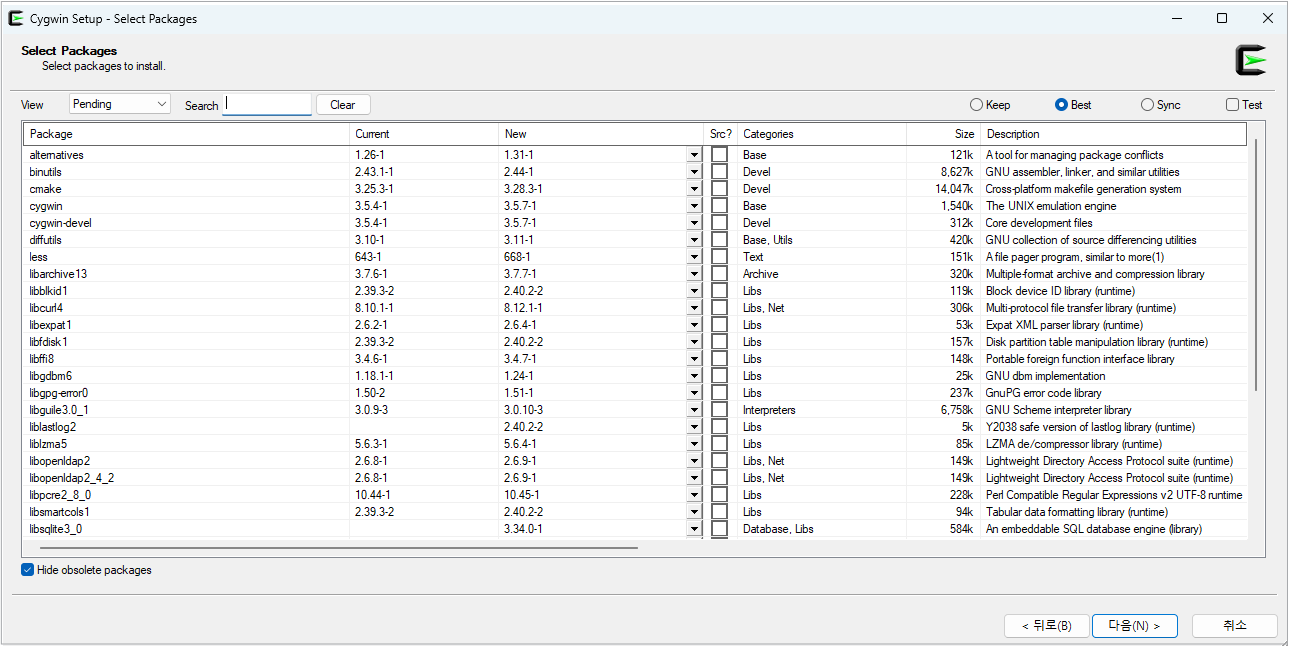Check the Src checkbox for libsqlite3_0
1289x646 pixels.
[720, 529]
